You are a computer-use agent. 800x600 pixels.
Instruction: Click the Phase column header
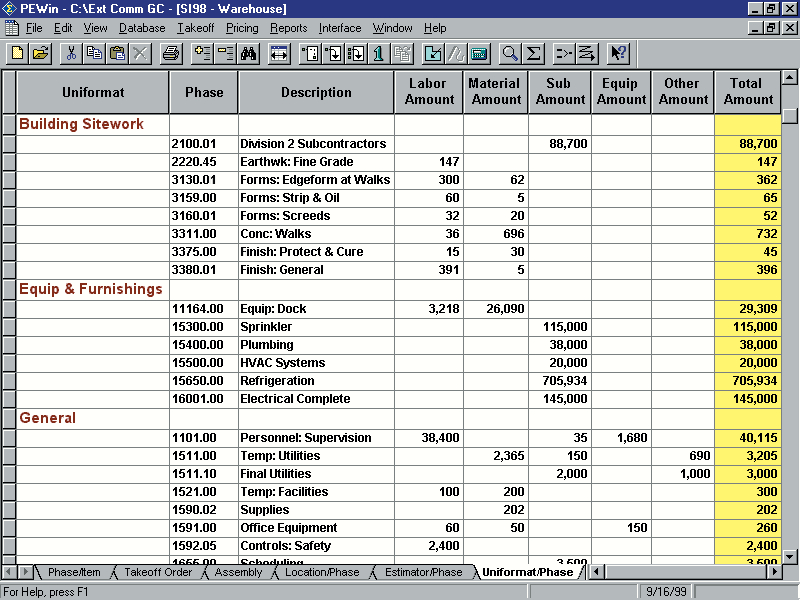pyautogui.click(x=204, y=92)
